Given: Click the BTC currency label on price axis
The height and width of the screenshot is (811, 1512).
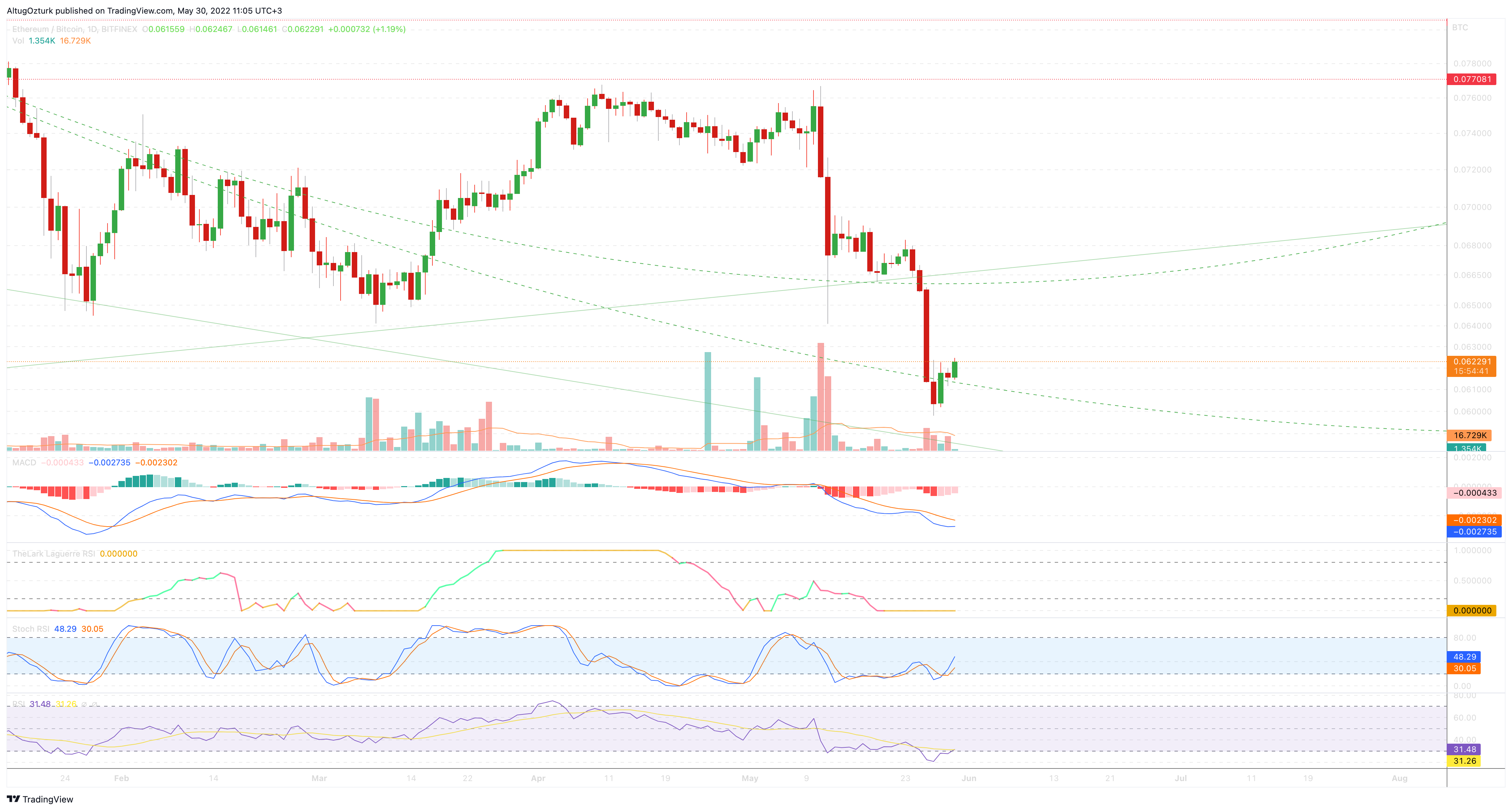Looking at the screenshot, I should click(1460, 28).
